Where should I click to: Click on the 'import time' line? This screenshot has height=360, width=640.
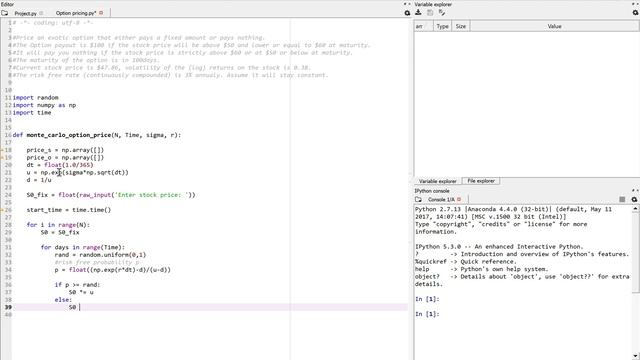(x=32, y=113)
